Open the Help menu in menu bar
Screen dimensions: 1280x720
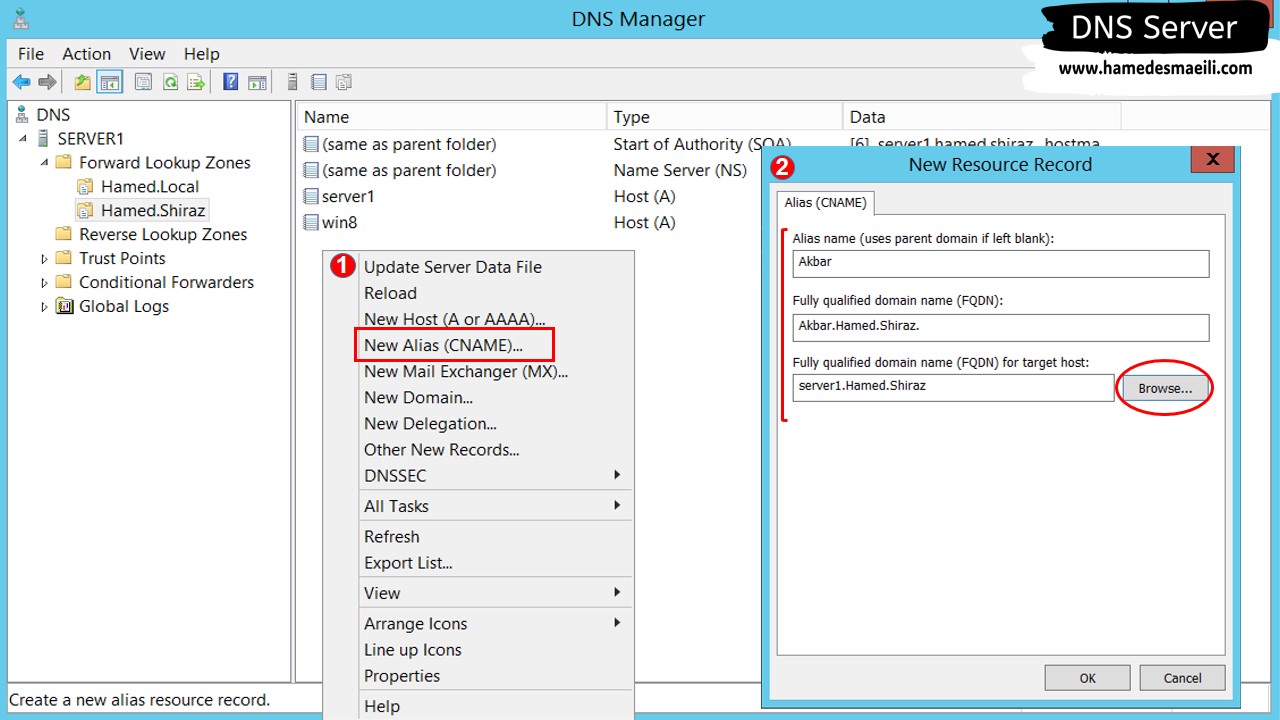(x=201, y=54)
